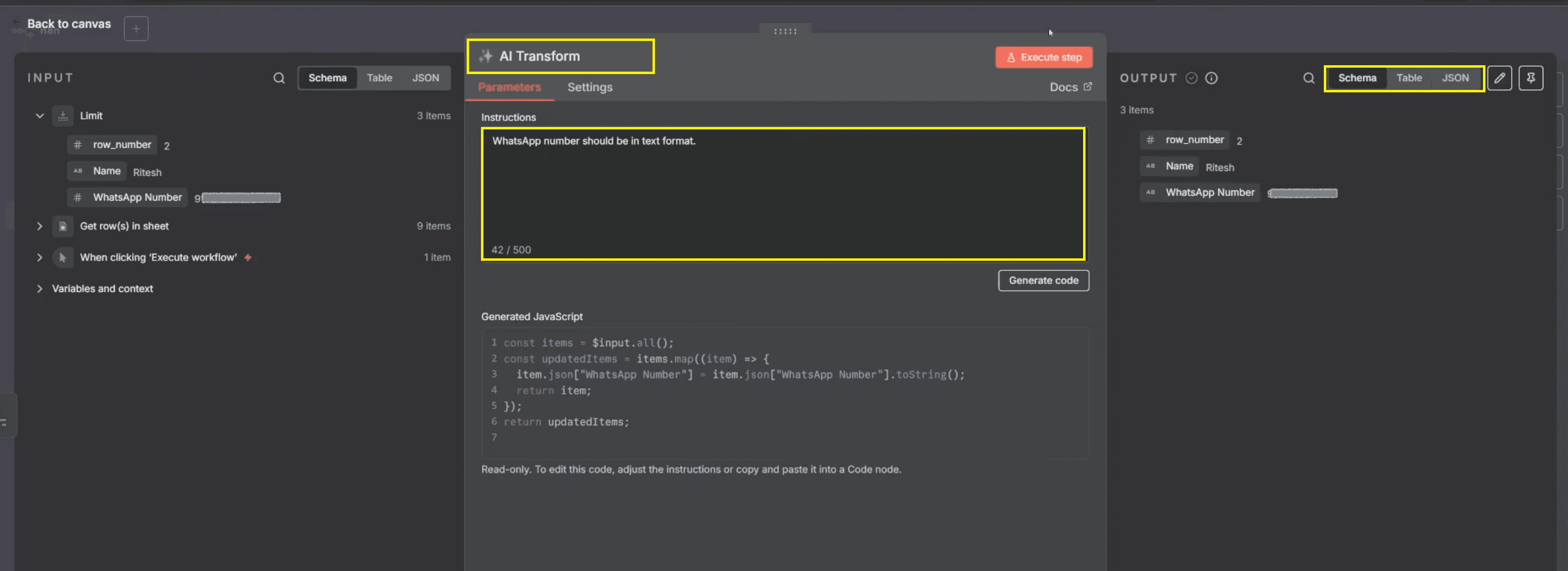This screenshot has width=1568, height=571.
Task: Click the info icon next to OUTPUT
Action: point(1212,78)
